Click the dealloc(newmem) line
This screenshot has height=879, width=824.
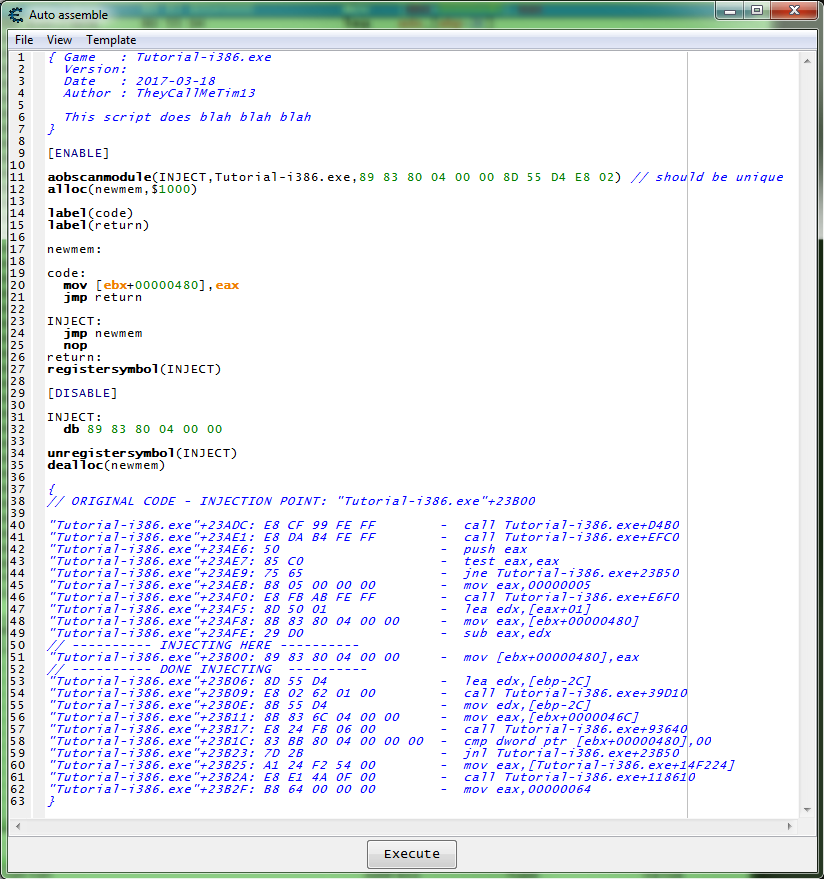(x=106, y=465)
